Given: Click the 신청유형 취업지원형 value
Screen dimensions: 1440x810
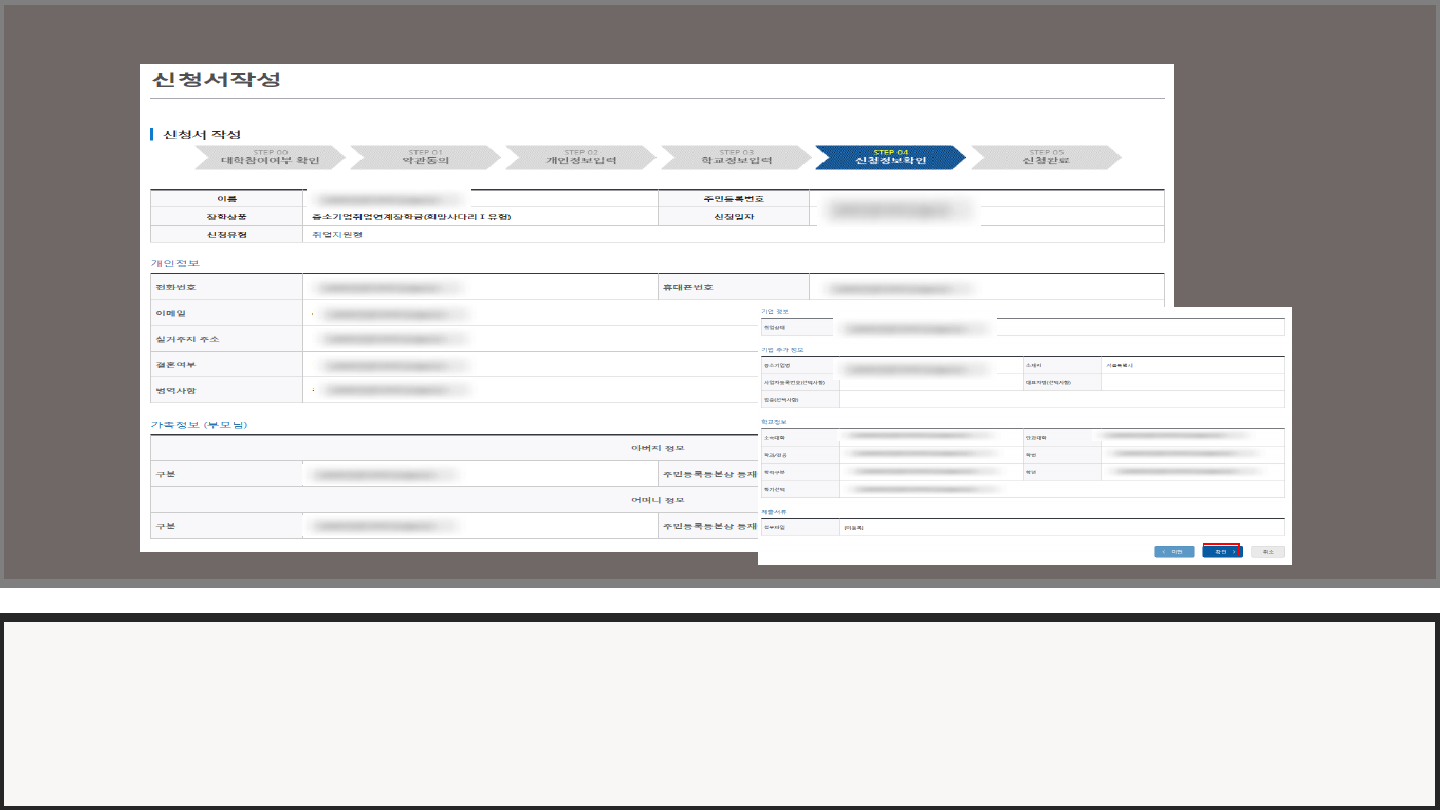Looking at the screenshot, I should [338, 235].
